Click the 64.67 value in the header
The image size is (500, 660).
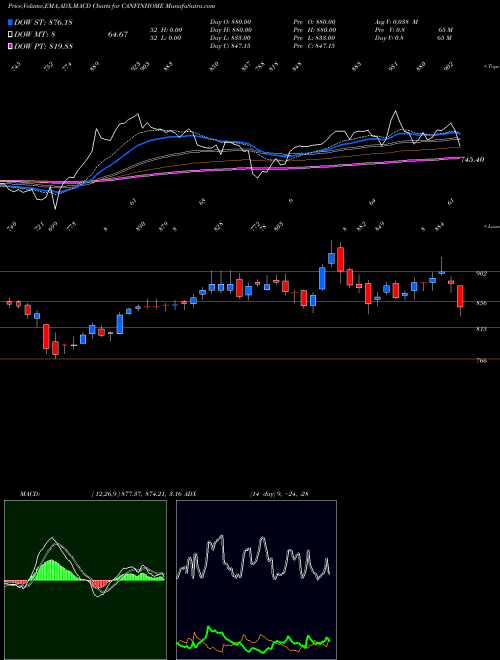(118, 35)
